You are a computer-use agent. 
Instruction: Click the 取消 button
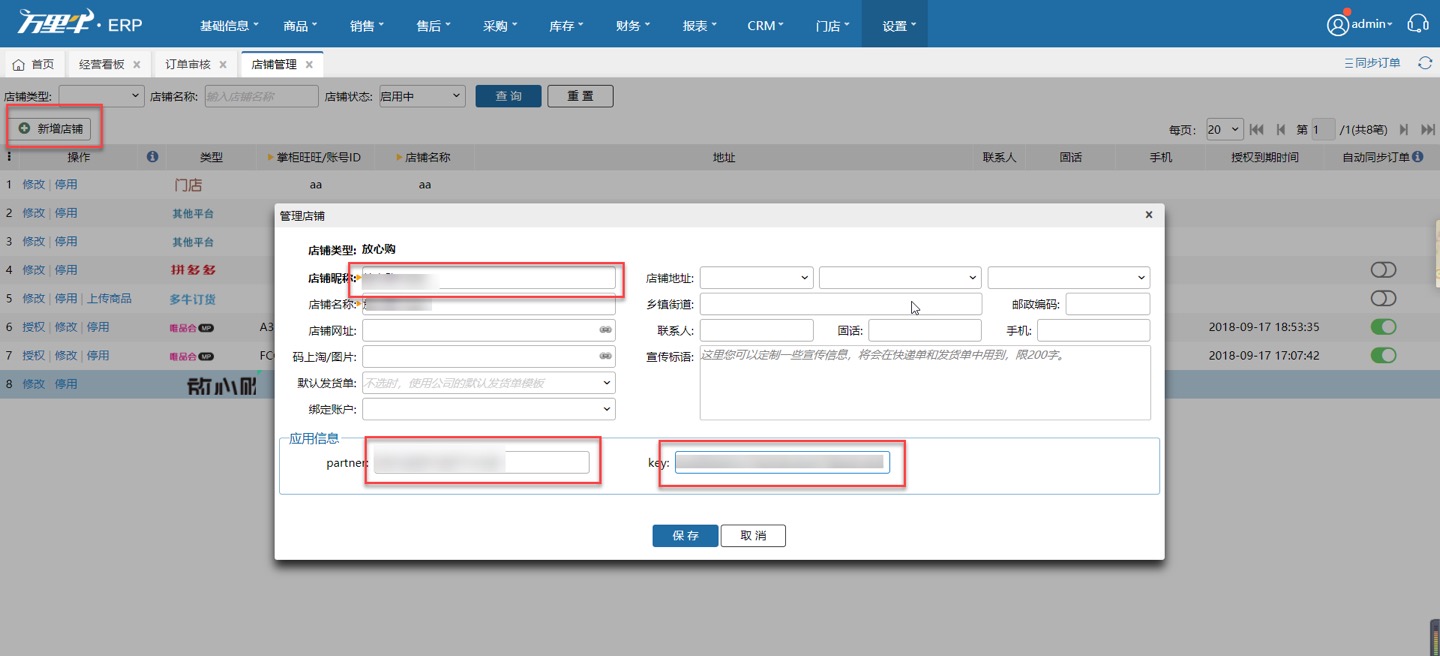coord(753,536)
